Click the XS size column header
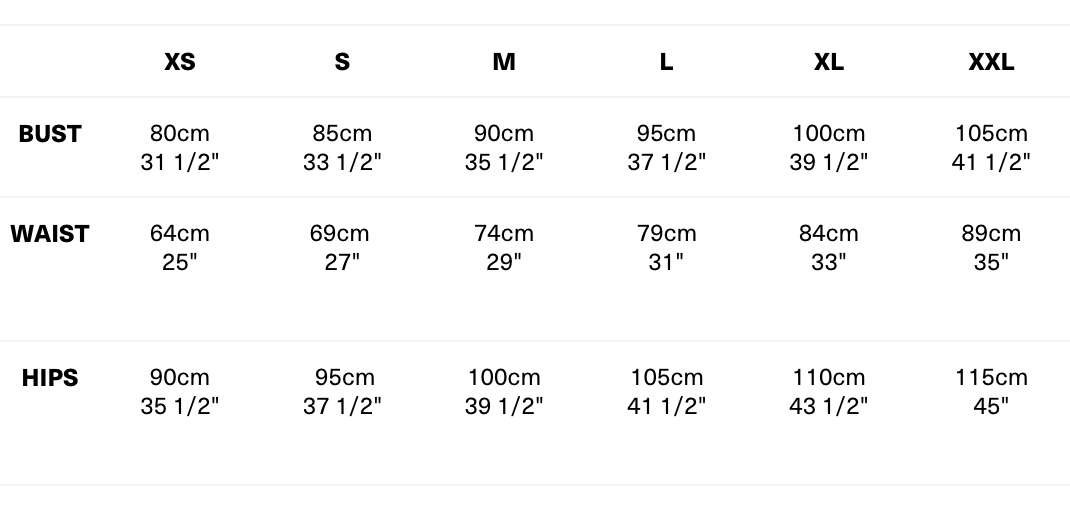1070x530 pixels. 180,62
